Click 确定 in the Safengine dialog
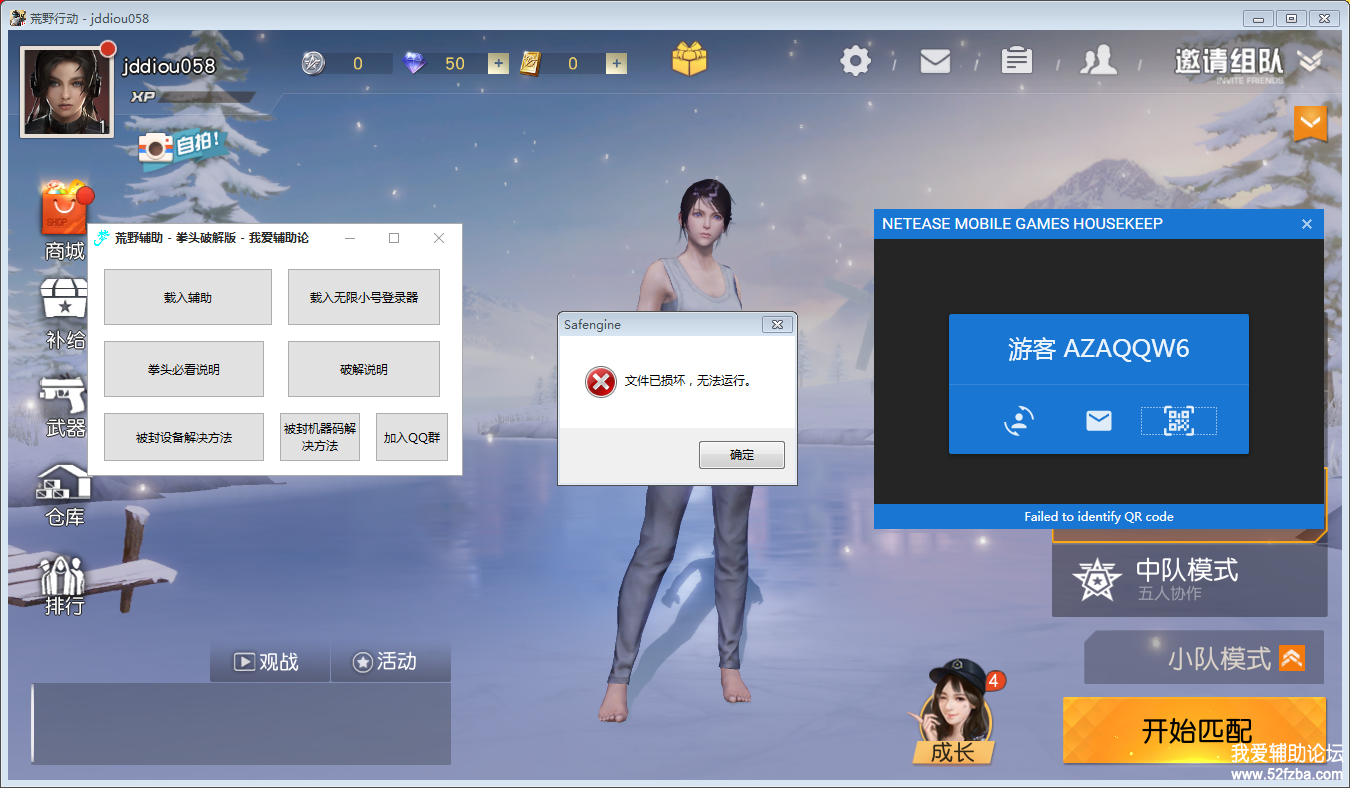The width and height of the screenshot is (1350, 788). click(741, 455)
